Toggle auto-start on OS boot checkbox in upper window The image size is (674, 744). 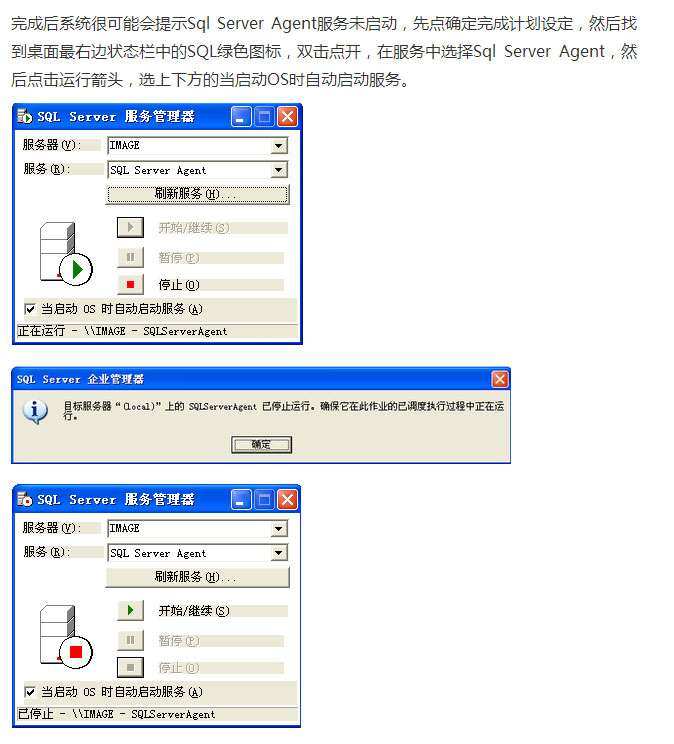(x=30, y=309)
